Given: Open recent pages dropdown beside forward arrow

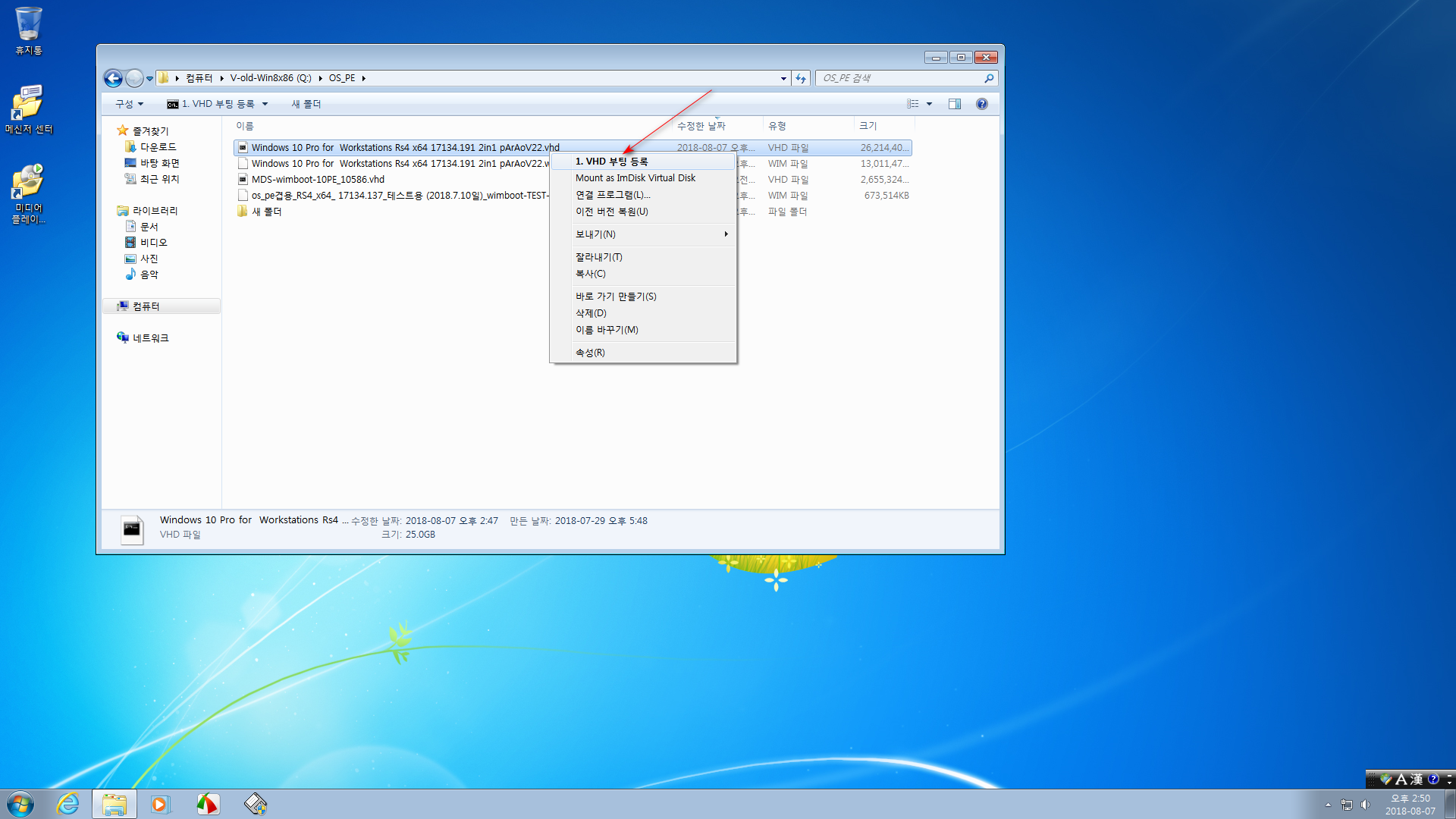Looking at the screenshot, I should 149,78.
